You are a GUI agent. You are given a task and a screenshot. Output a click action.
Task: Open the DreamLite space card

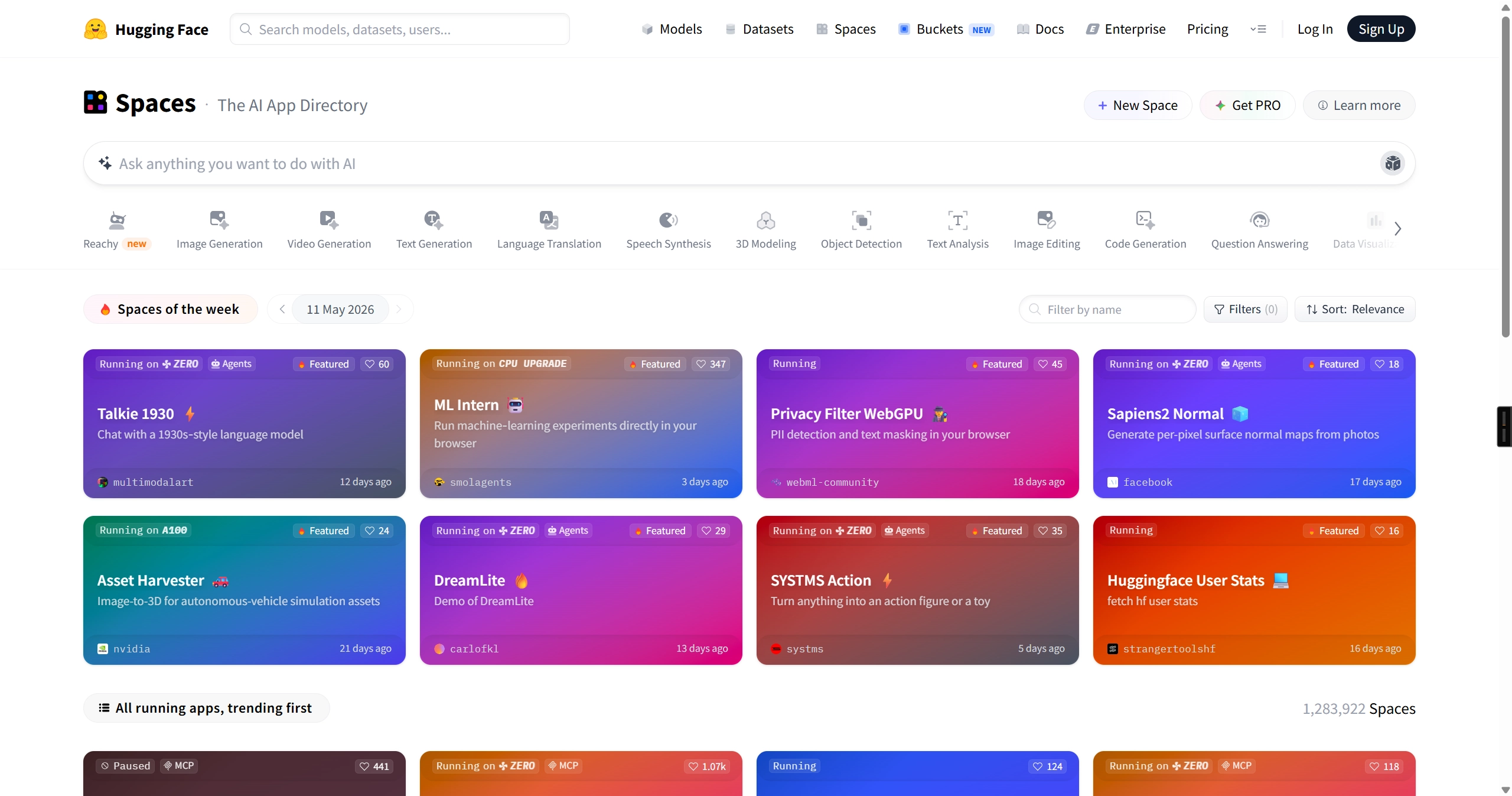[581, 590]
